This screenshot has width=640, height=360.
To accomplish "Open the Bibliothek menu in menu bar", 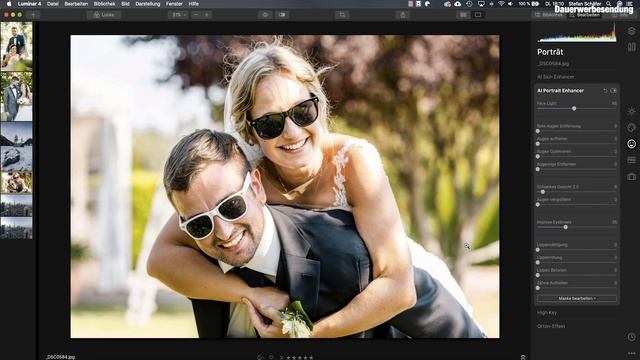I will [x=104, y=4].
